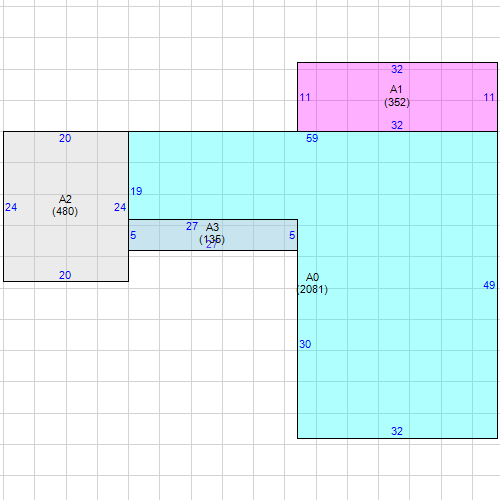The image size is (500, 500).
Task: Click the 24 dimension on A2's left side
Action: tap(11, 207)
